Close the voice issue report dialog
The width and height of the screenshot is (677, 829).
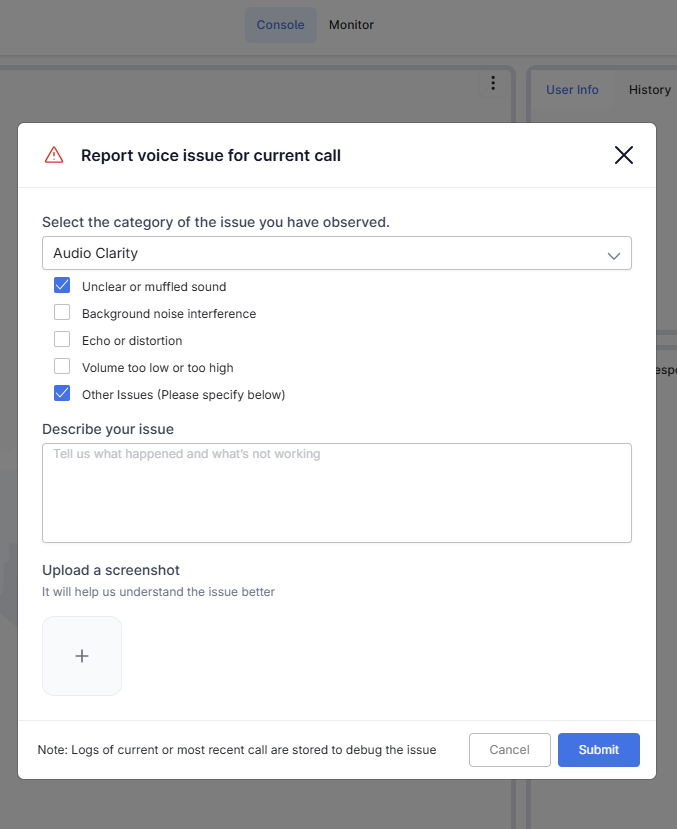point(624,155)
